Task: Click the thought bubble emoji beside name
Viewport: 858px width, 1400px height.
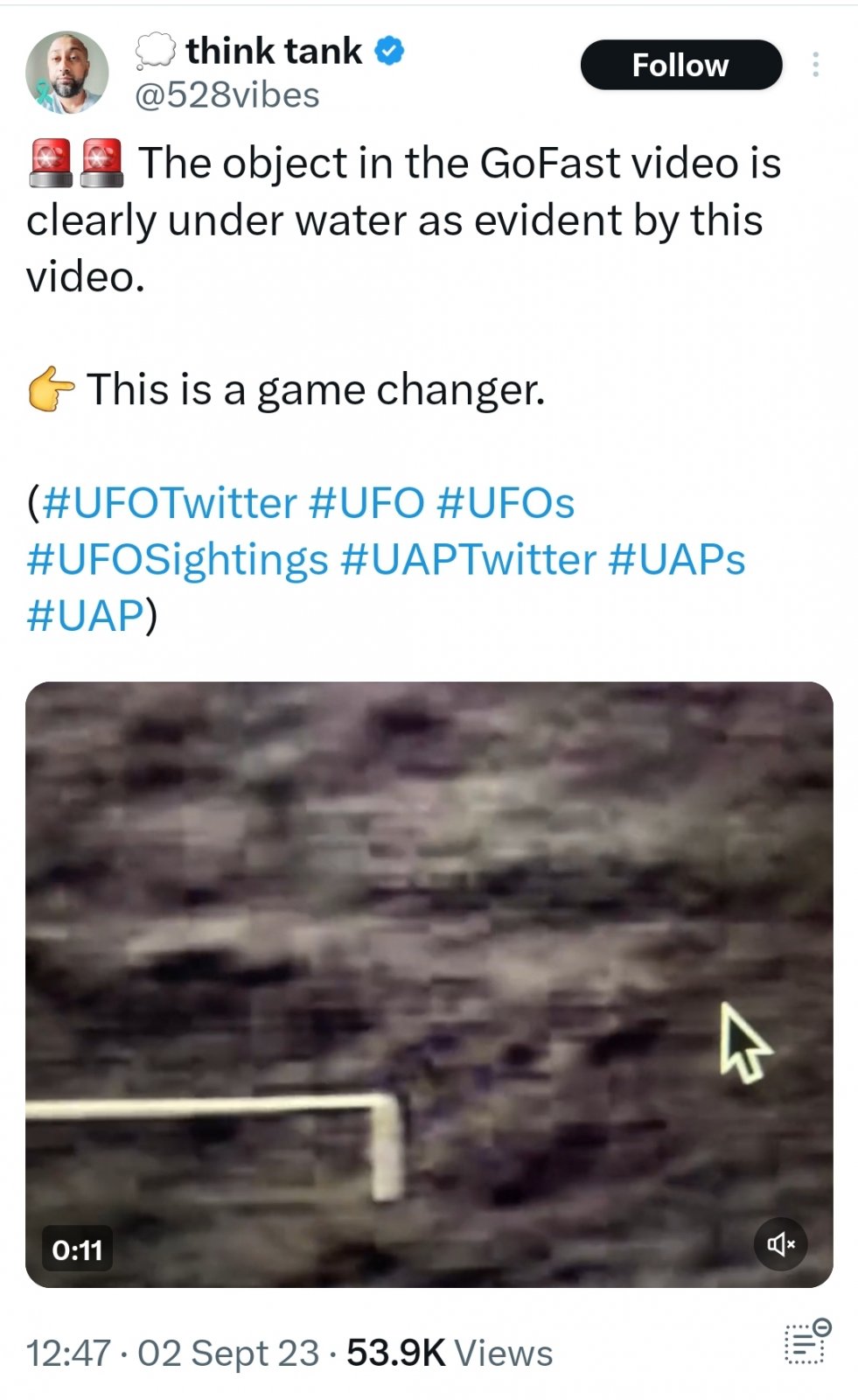Action: (x=156, y=52)
